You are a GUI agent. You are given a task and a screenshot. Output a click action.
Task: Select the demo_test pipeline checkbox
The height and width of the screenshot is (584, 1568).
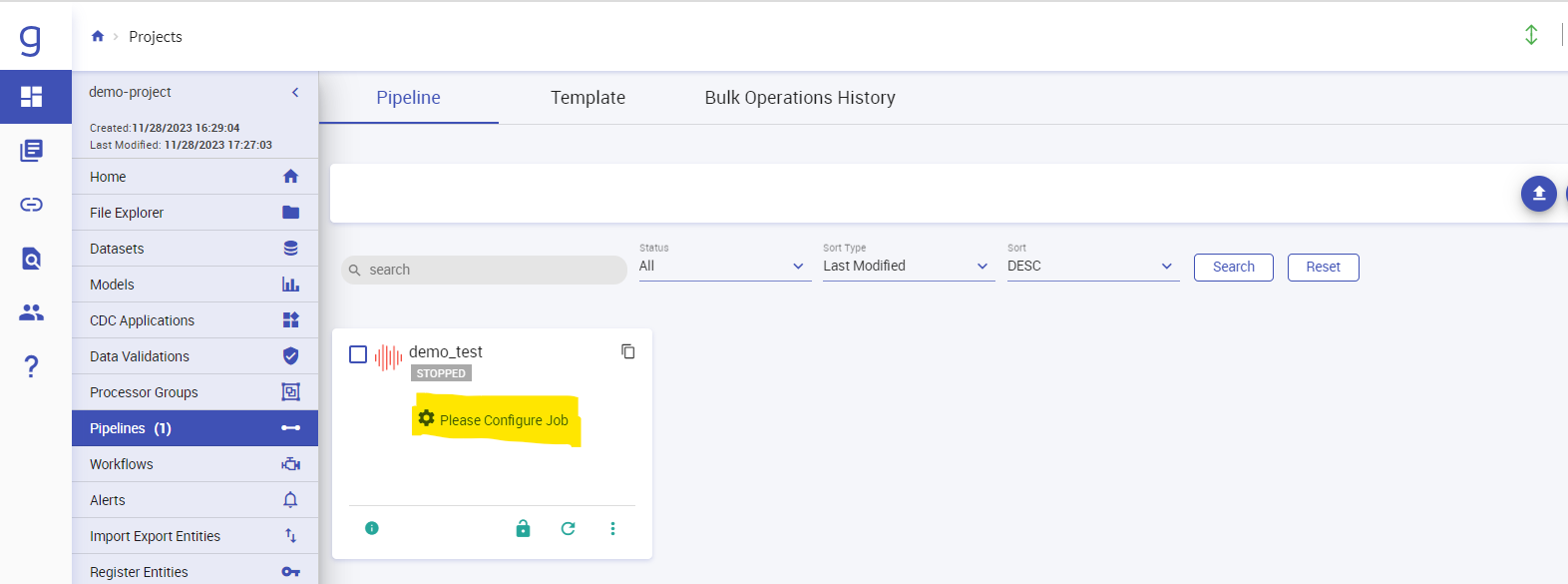[x=358, y=354]
